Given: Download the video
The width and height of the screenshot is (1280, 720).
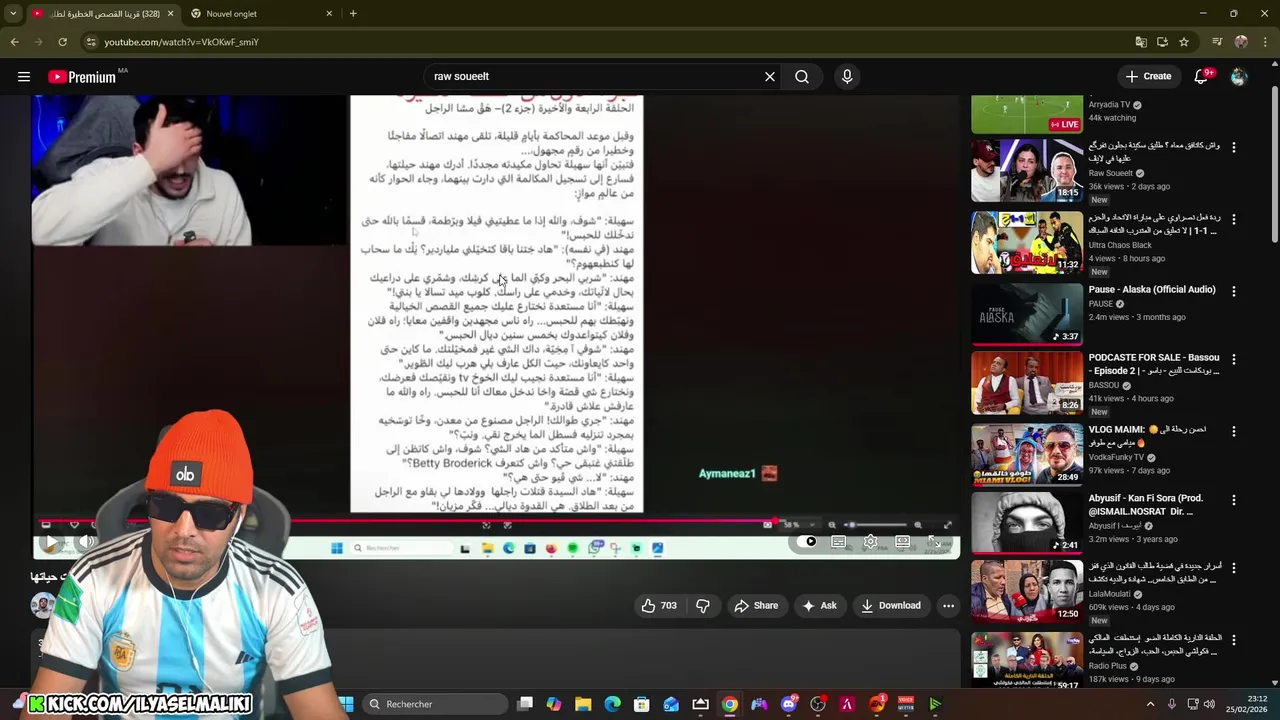Looking at the screenshot, I should click(x=891, y=605).
